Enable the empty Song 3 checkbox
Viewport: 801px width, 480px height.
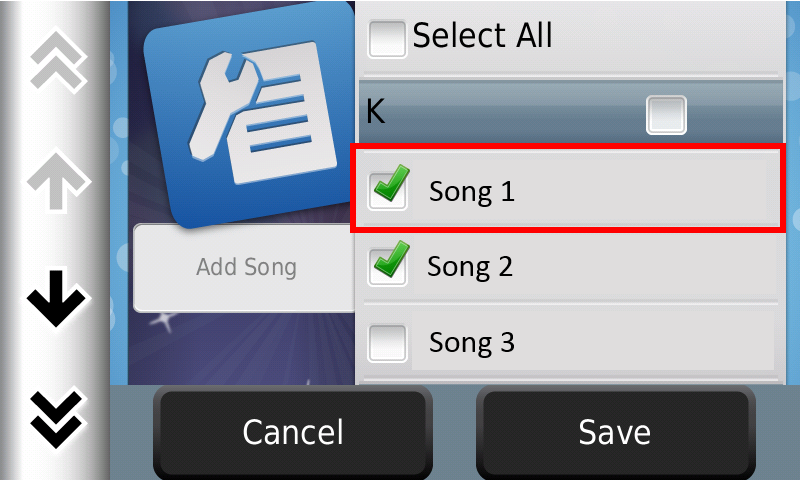pyautogui.click(x=387, y=343)
